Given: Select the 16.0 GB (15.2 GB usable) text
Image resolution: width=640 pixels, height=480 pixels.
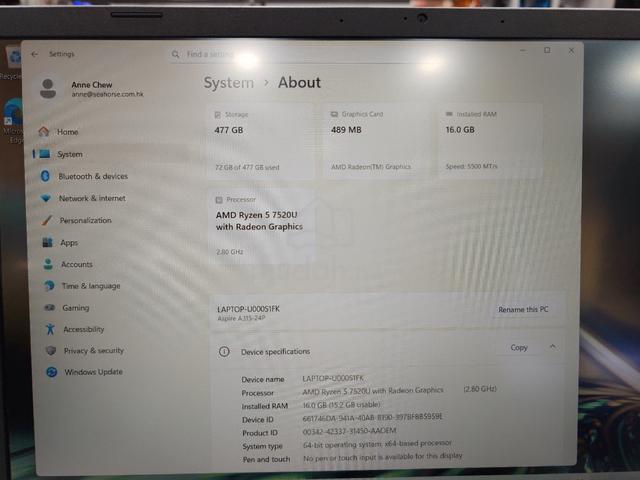Looking at the screenshot, I should pos(342,404).
